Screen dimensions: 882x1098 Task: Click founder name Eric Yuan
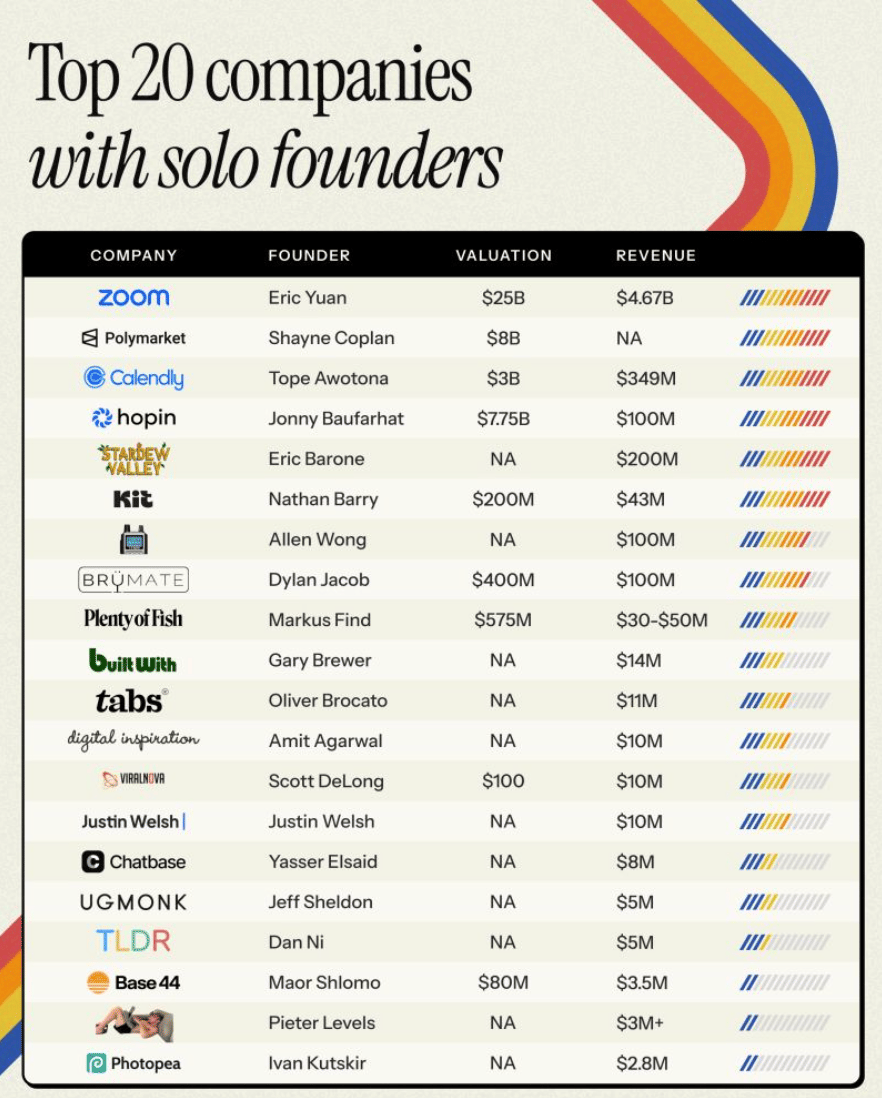(x=307, y=298)
